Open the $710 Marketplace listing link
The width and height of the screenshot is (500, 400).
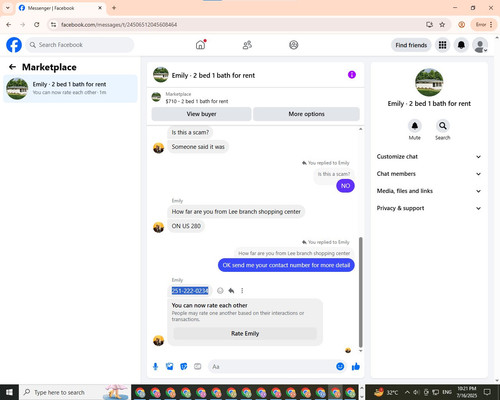coord(197,101)
